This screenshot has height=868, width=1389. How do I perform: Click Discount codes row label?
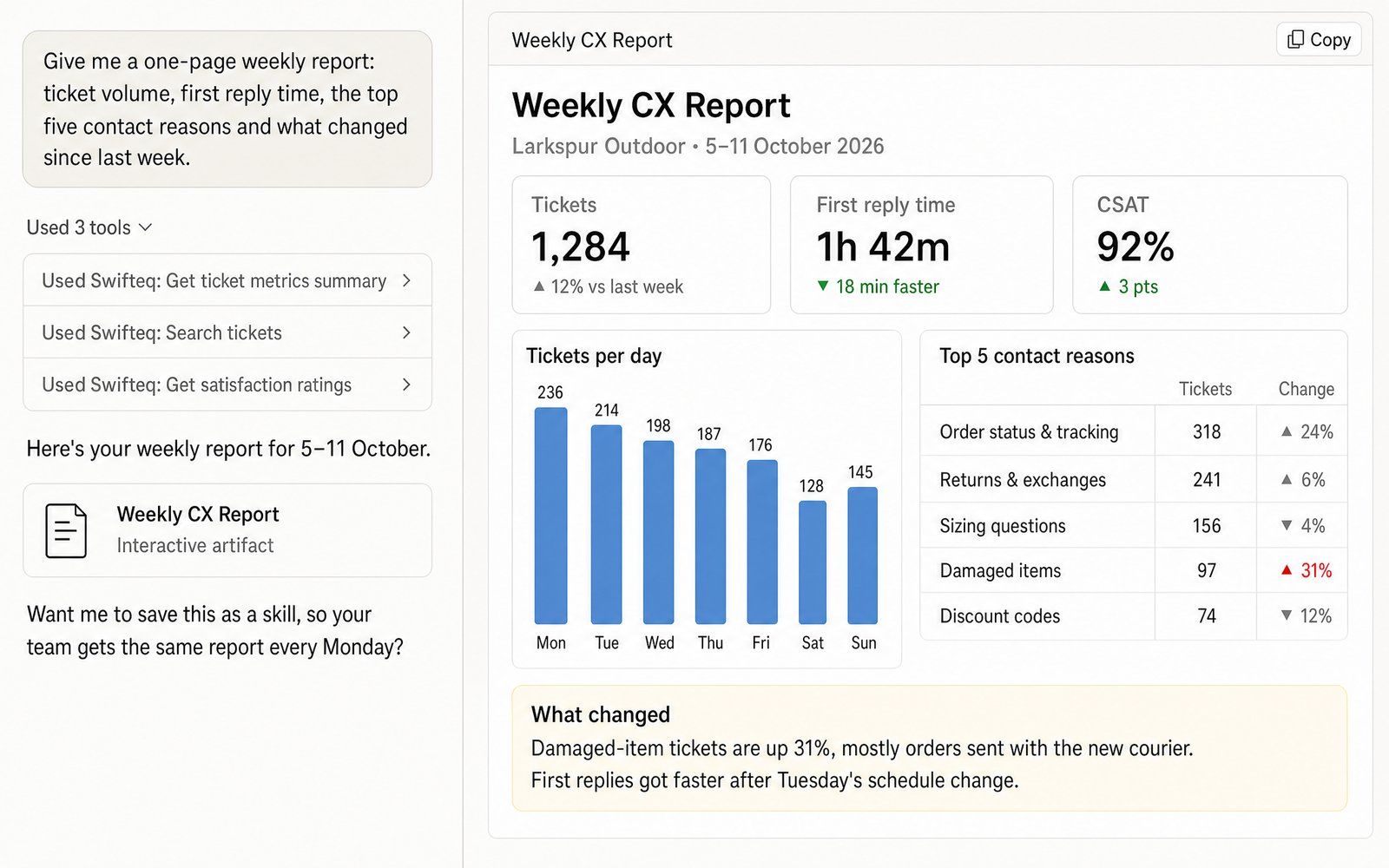(1000, 615)
